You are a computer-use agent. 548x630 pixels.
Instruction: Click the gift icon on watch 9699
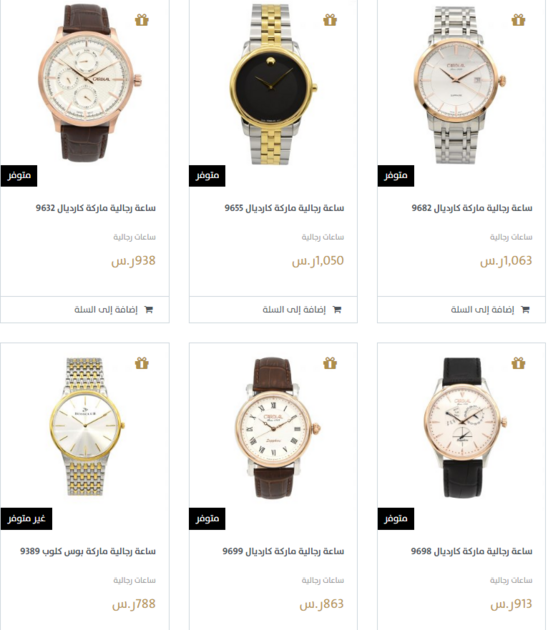click(x=330, y=363)
